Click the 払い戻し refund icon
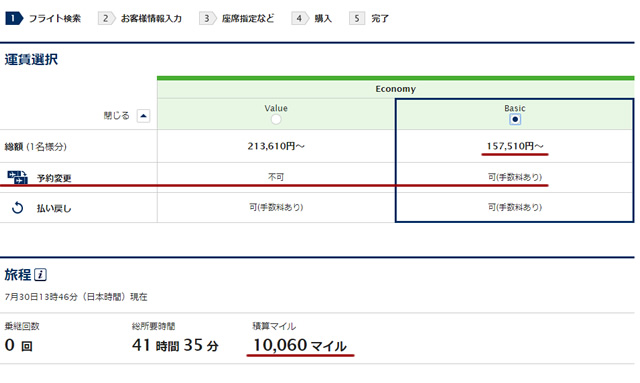 18,208
